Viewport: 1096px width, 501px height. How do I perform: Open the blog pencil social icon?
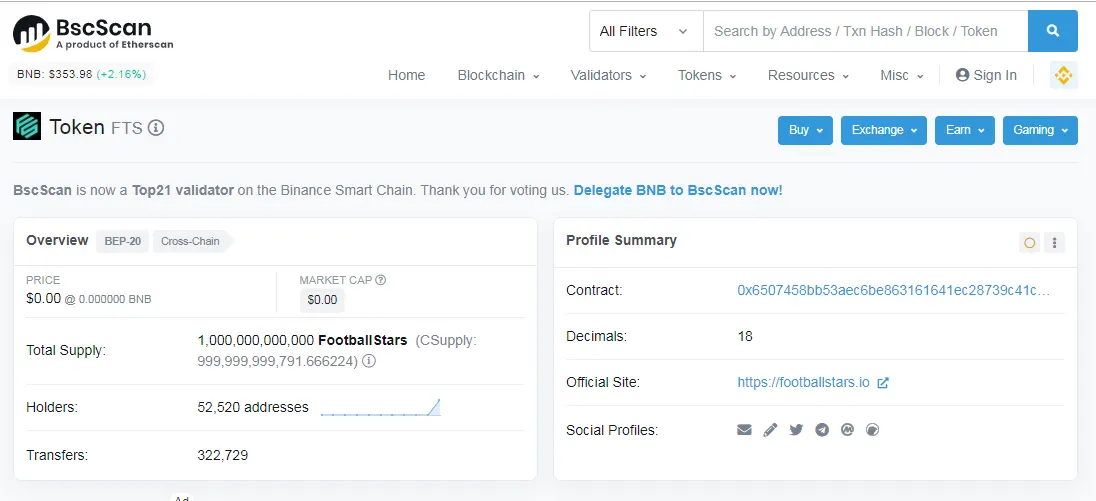[x=770, y=430]
